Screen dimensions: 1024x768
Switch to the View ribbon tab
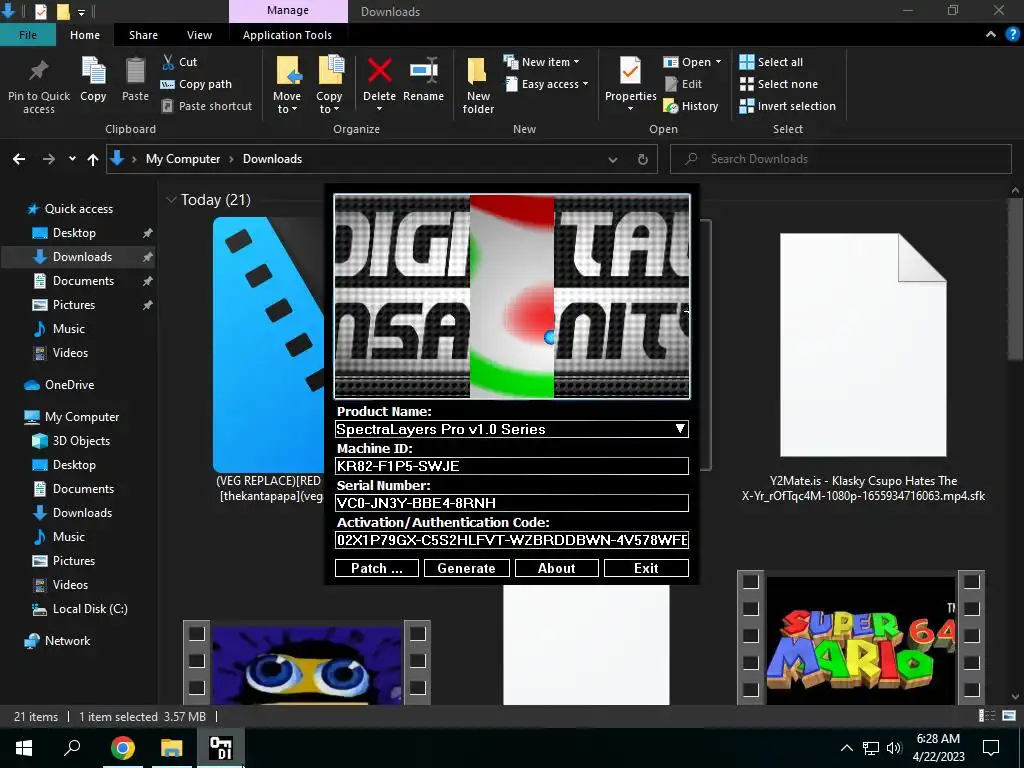pos(199,35)
